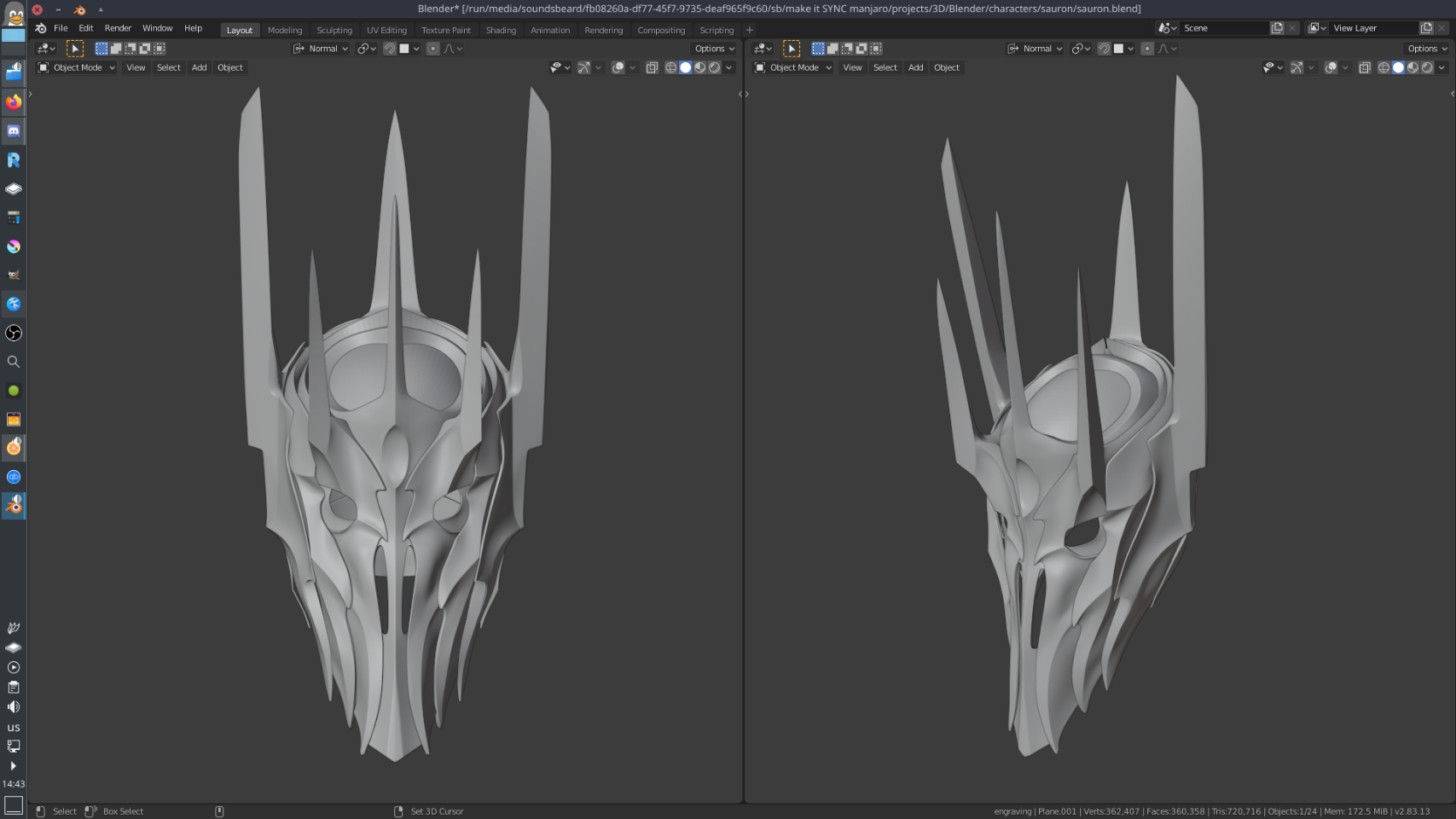Toggle proportional editing in right viewport
This screenshot has height=819, width=1456.
(x=1147, y=49)
